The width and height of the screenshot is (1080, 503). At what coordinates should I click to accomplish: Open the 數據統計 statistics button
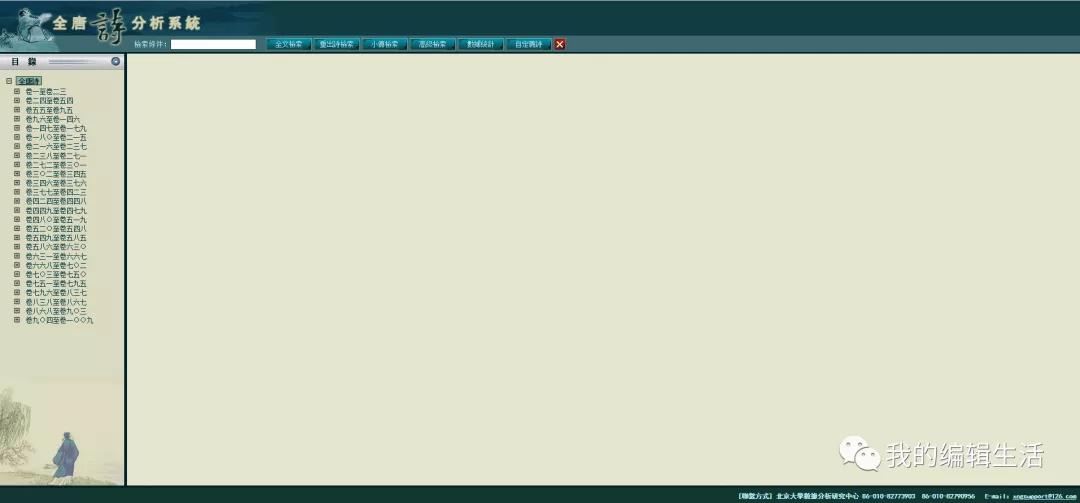pos(481,44)
